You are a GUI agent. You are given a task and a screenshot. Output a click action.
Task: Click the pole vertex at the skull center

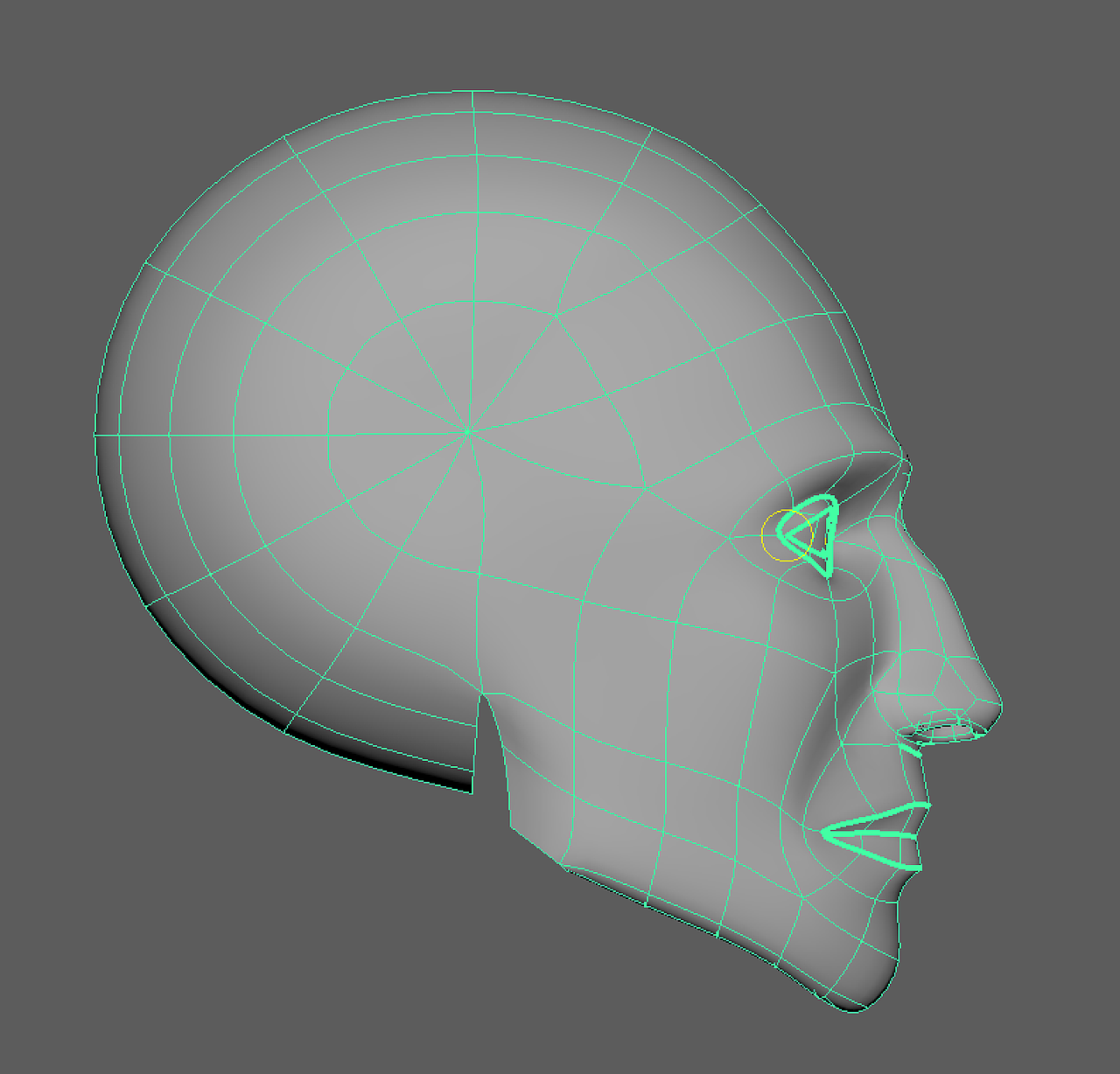470,429
